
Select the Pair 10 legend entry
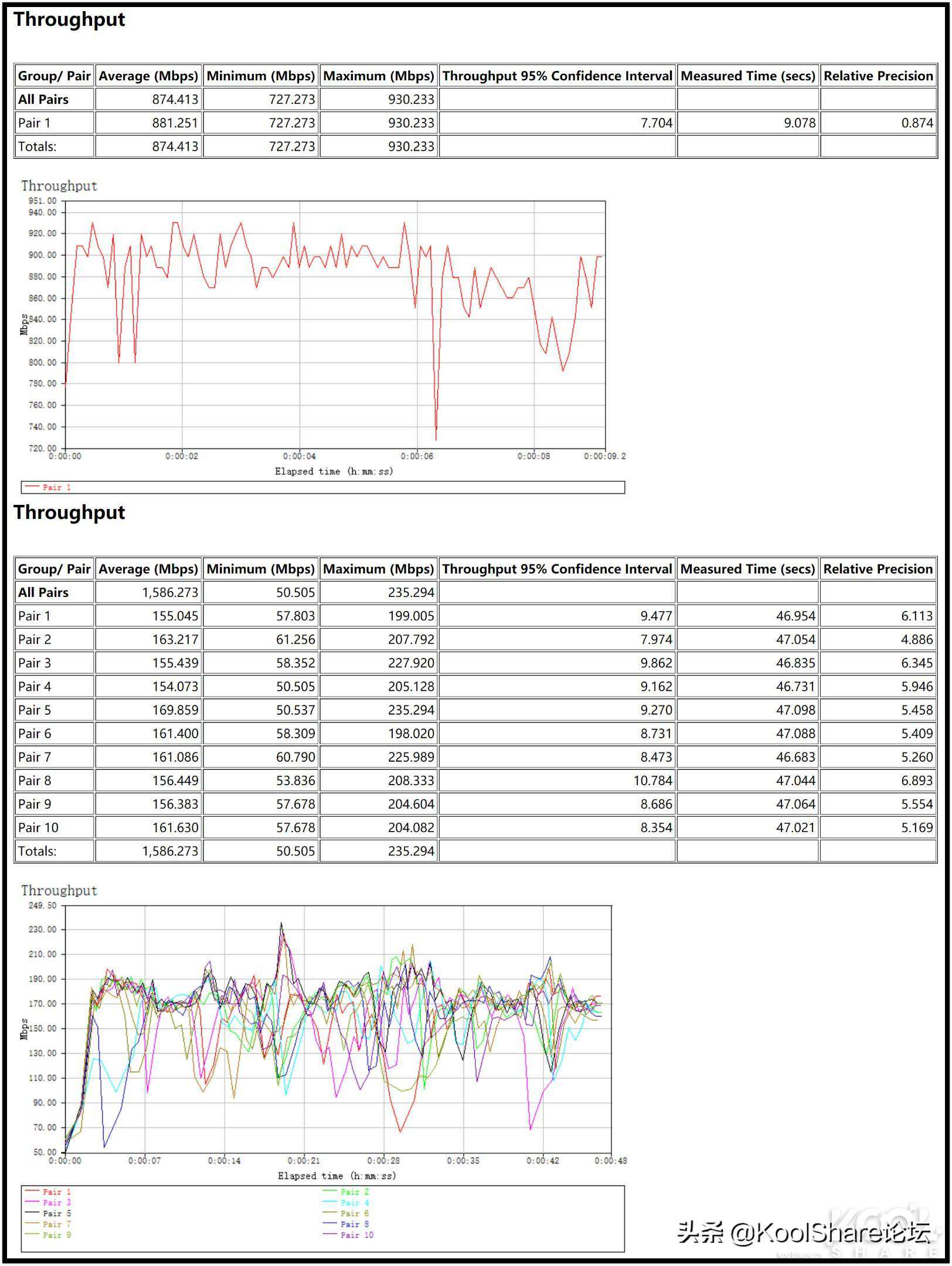[356, 1235]
